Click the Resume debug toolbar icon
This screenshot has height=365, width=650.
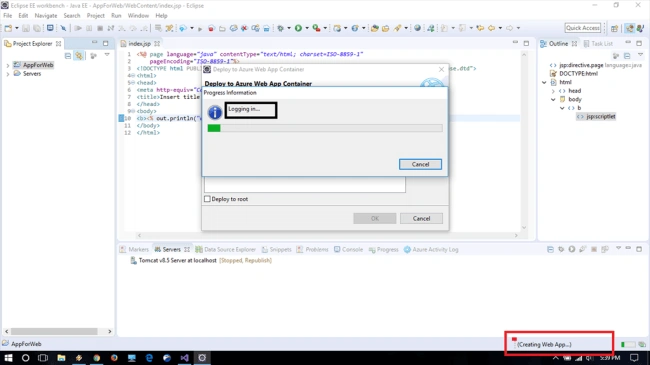coord(78,28)
